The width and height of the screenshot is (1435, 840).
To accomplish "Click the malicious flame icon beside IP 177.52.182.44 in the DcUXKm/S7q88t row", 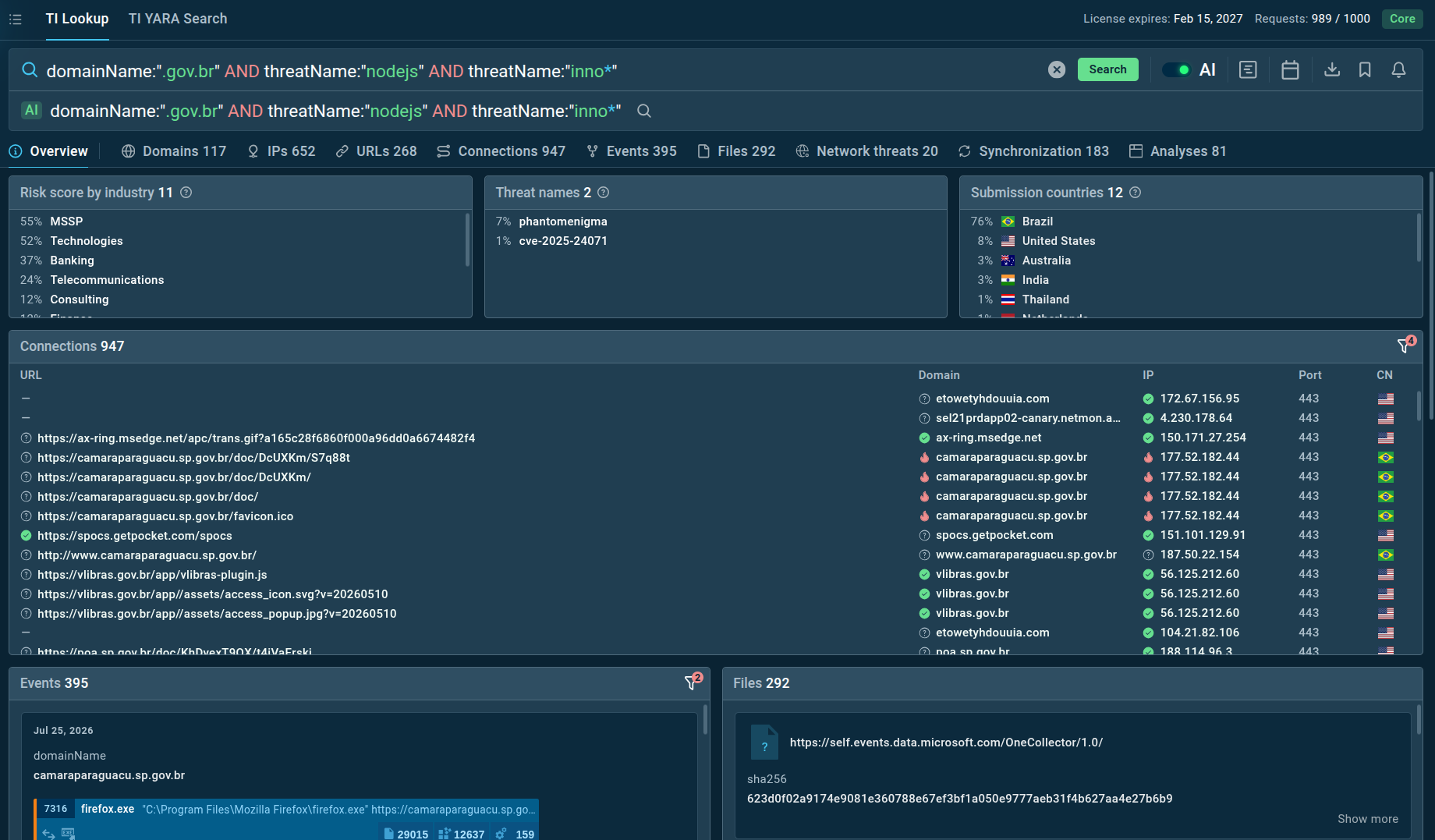I will 1148,457.
